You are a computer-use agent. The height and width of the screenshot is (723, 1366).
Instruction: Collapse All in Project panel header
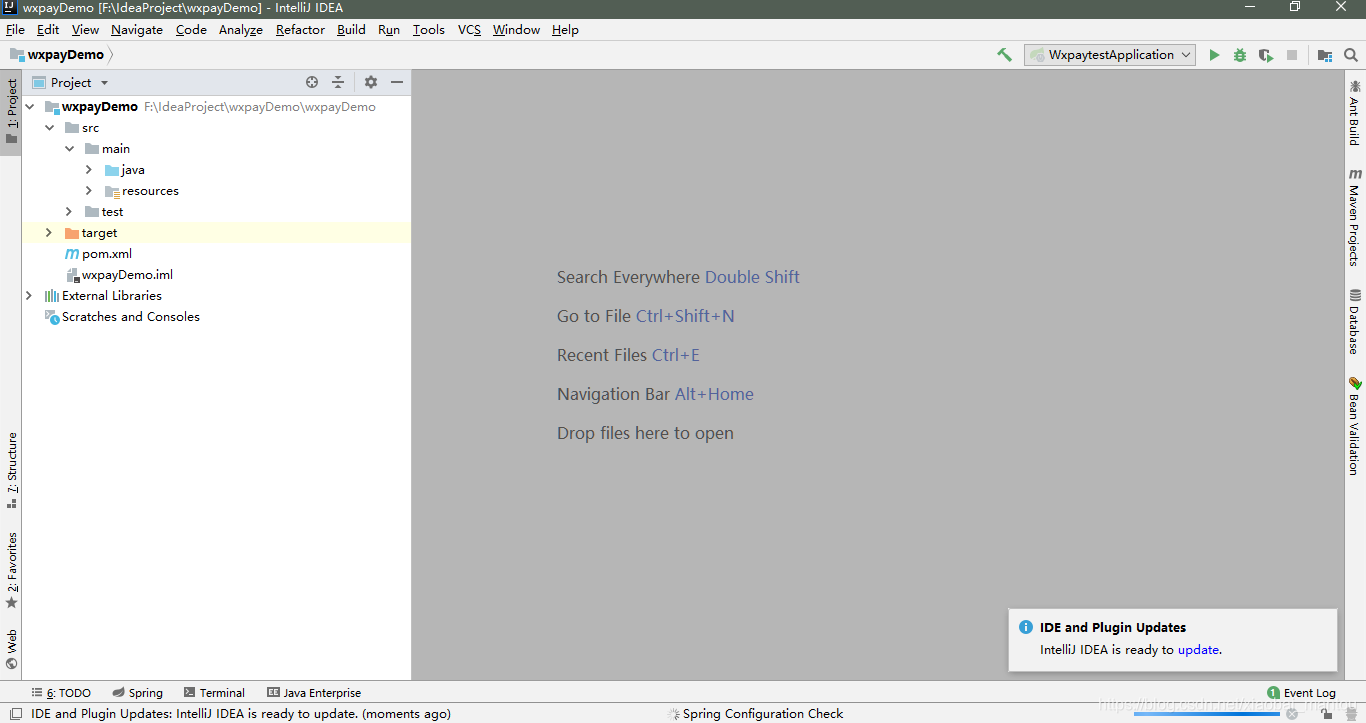[x=338, y=82]
